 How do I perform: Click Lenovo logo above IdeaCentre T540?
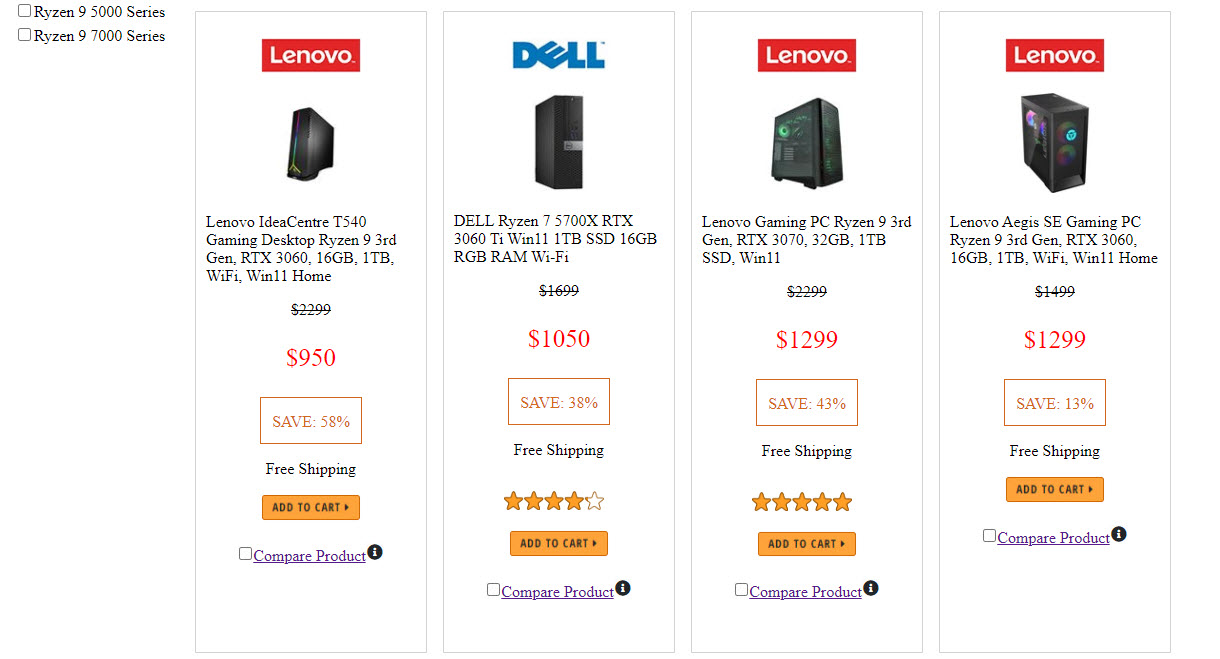(311, 56)
